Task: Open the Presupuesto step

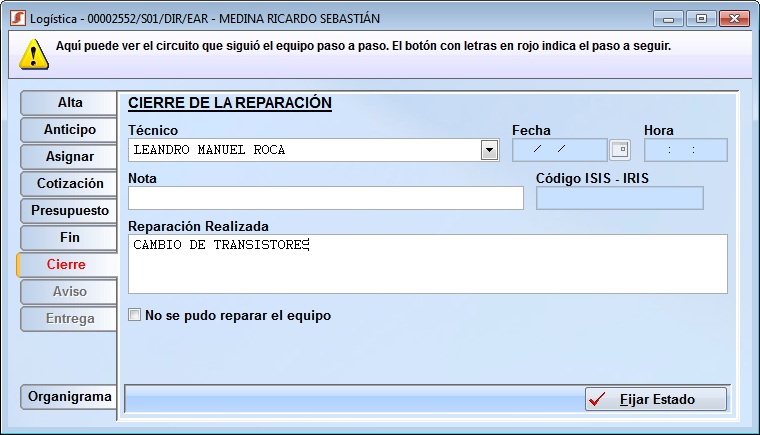Action: click(x=70, y=211)
